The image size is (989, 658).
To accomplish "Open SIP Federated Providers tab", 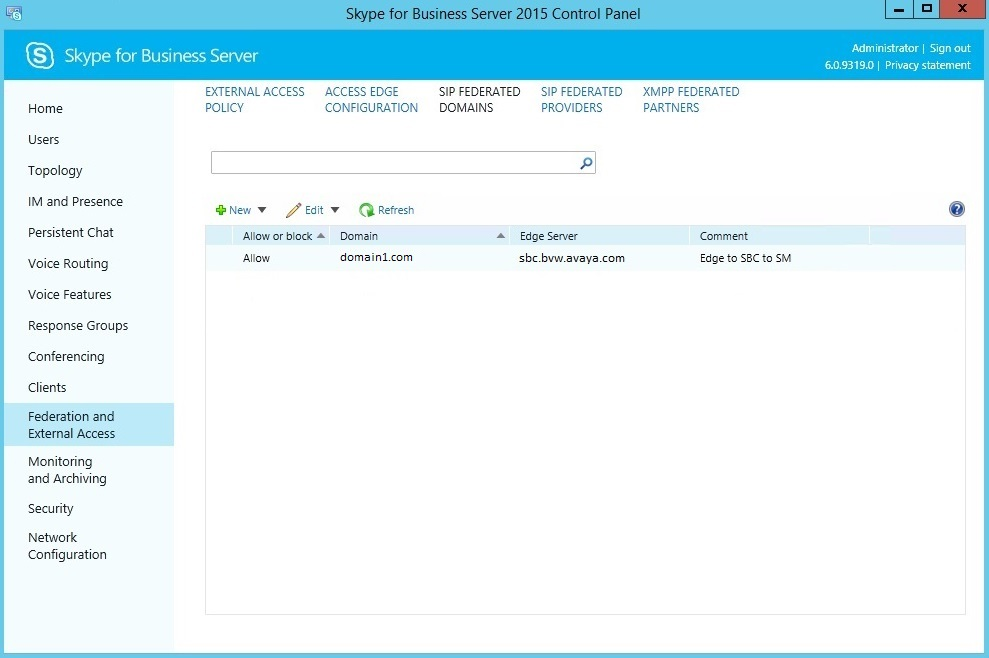I will pyautogui.click(x=582, y=100).
